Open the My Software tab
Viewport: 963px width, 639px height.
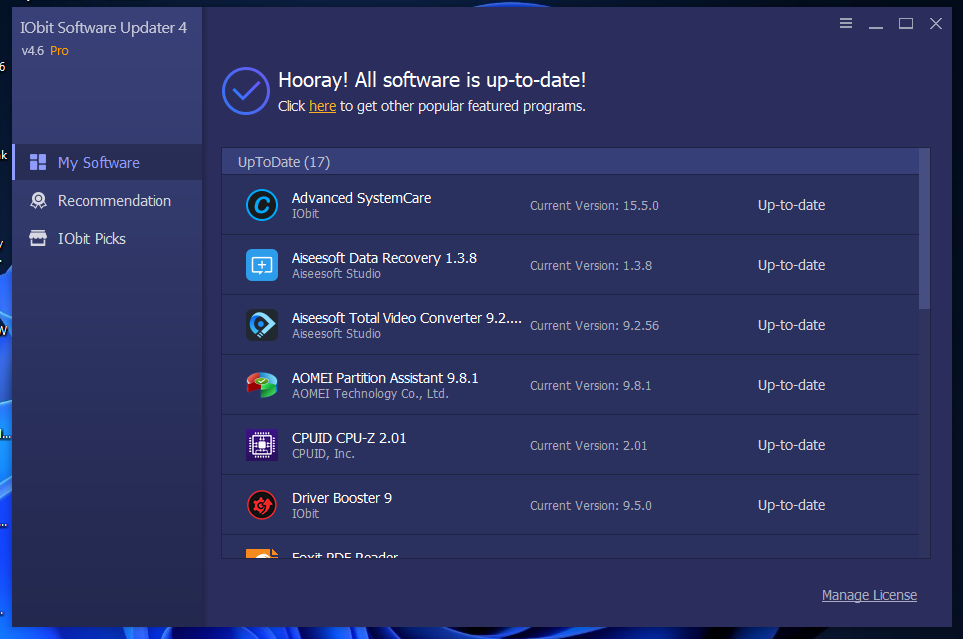[98, 163]
